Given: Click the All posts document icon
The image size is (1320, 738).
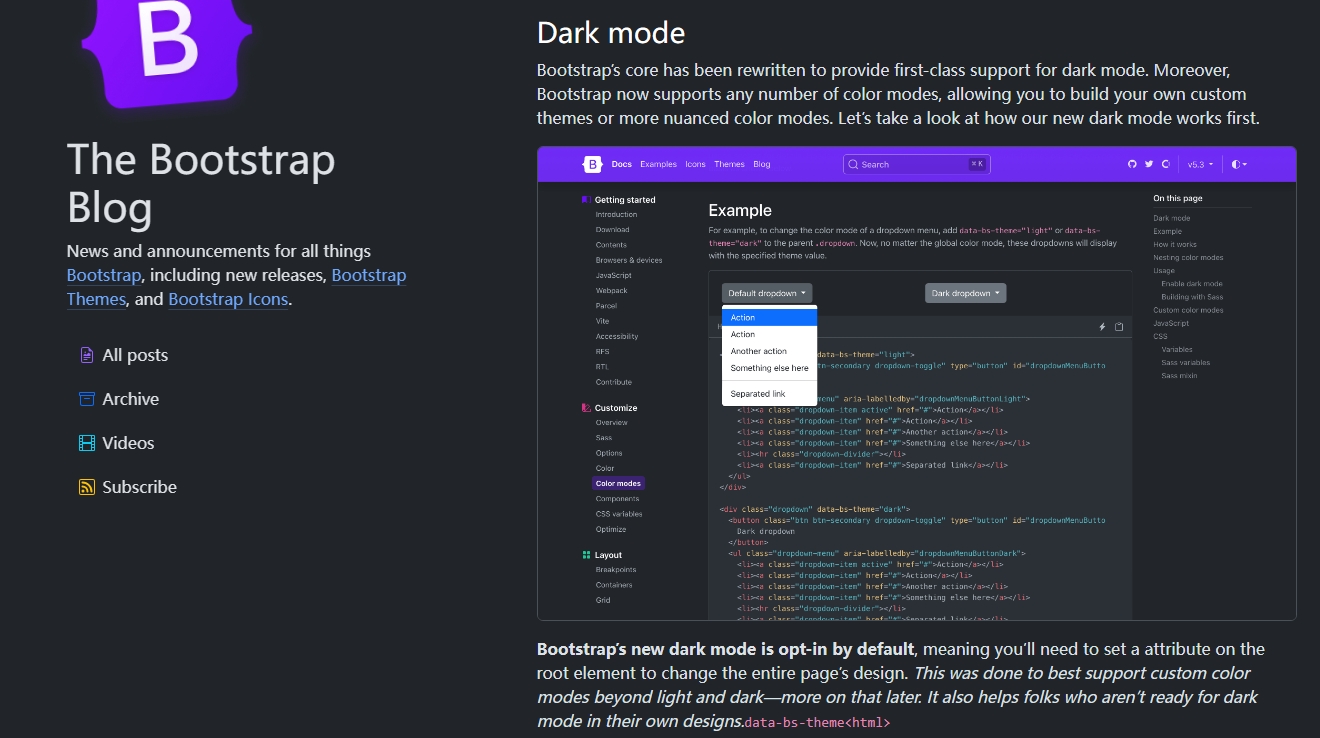Looking at the screenshot, I should [87, 355].
